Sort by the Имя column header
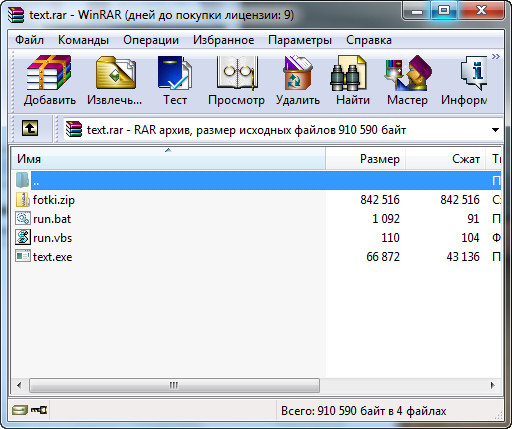 (168, 159)
